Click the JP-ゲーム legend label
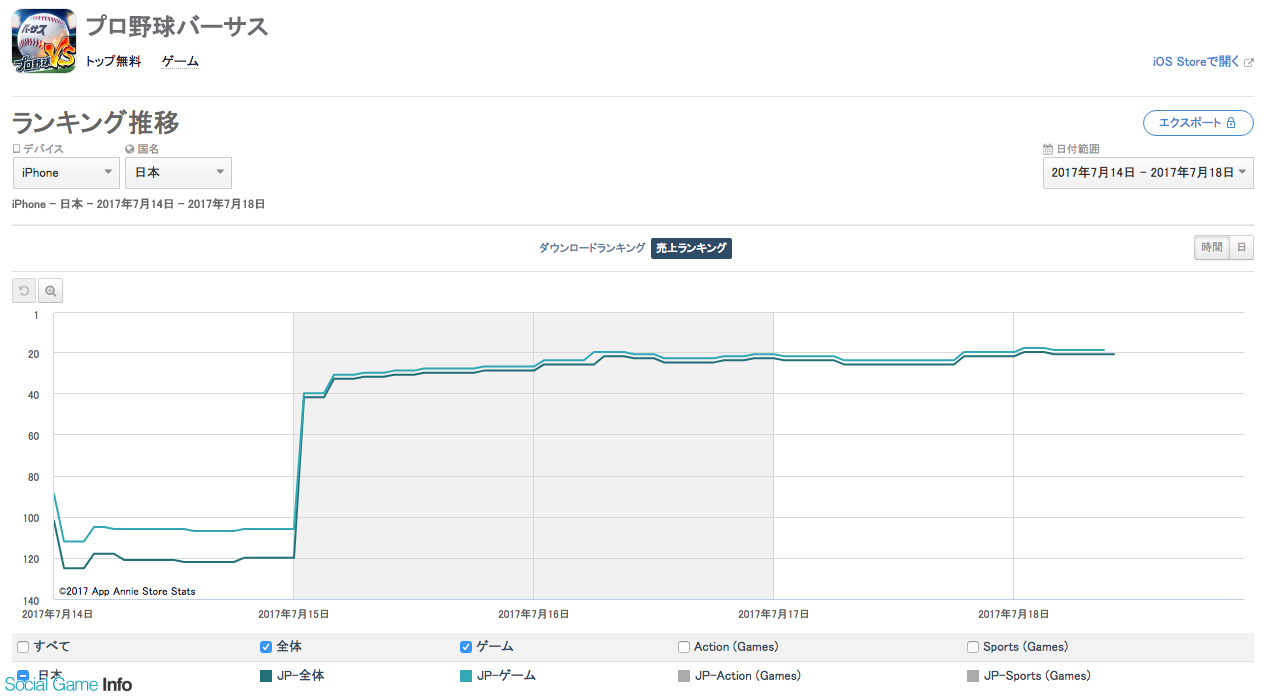The image size is (1262, 697). pos(507,676)
